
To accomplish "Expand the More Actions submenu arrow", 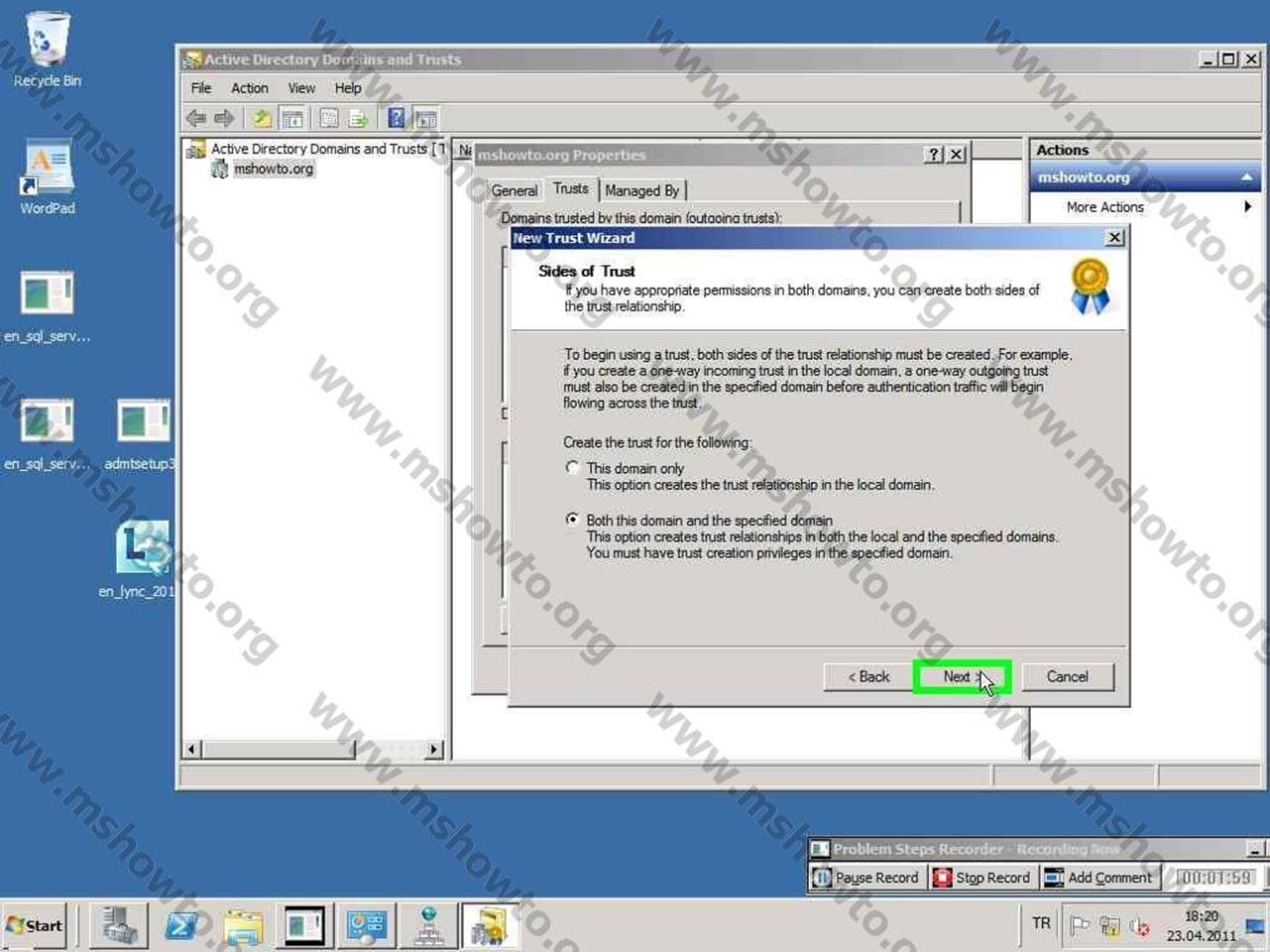I will 1247,206.
